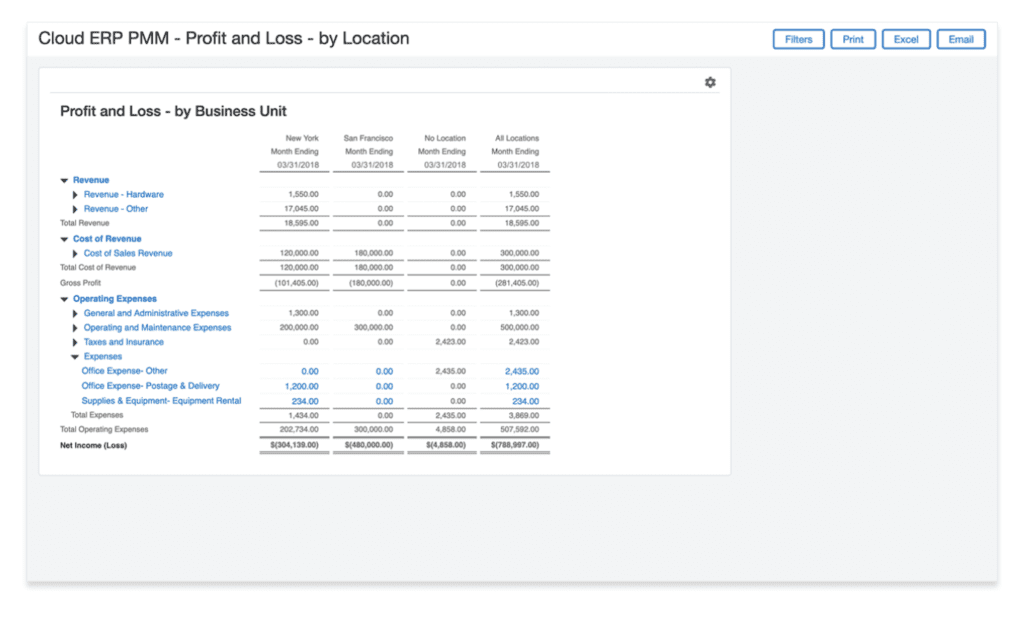Expand General and Administrative Expenses arrow
1024x619 pixels.
(76, 314)
